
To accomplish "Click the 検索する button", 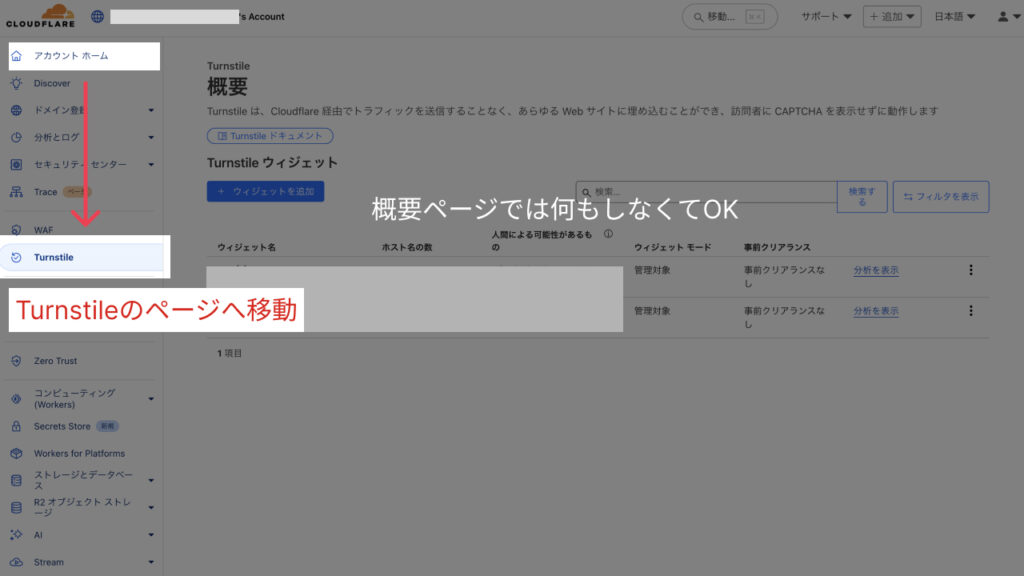I will pyautogui.click(x=862, y=197).
